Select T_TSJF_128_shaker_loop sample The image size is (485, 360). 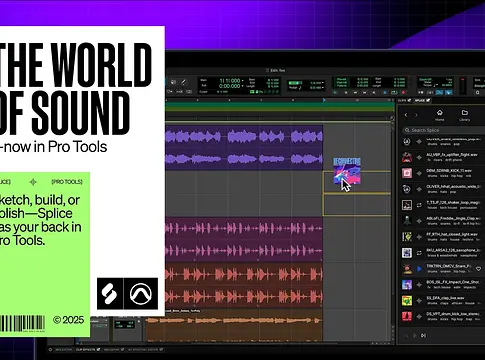[x=442, y=205]
